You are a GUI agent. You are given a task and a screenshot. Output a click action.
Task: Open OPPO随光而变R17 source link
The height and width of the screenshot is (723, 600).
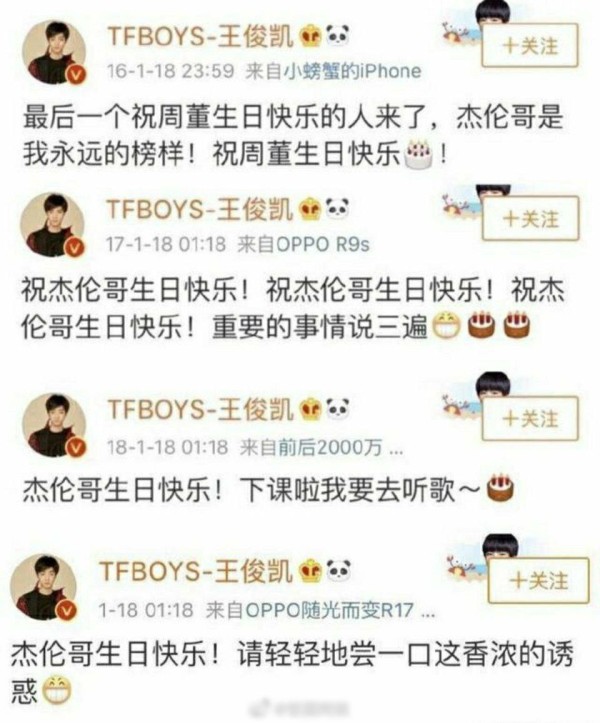329,610
